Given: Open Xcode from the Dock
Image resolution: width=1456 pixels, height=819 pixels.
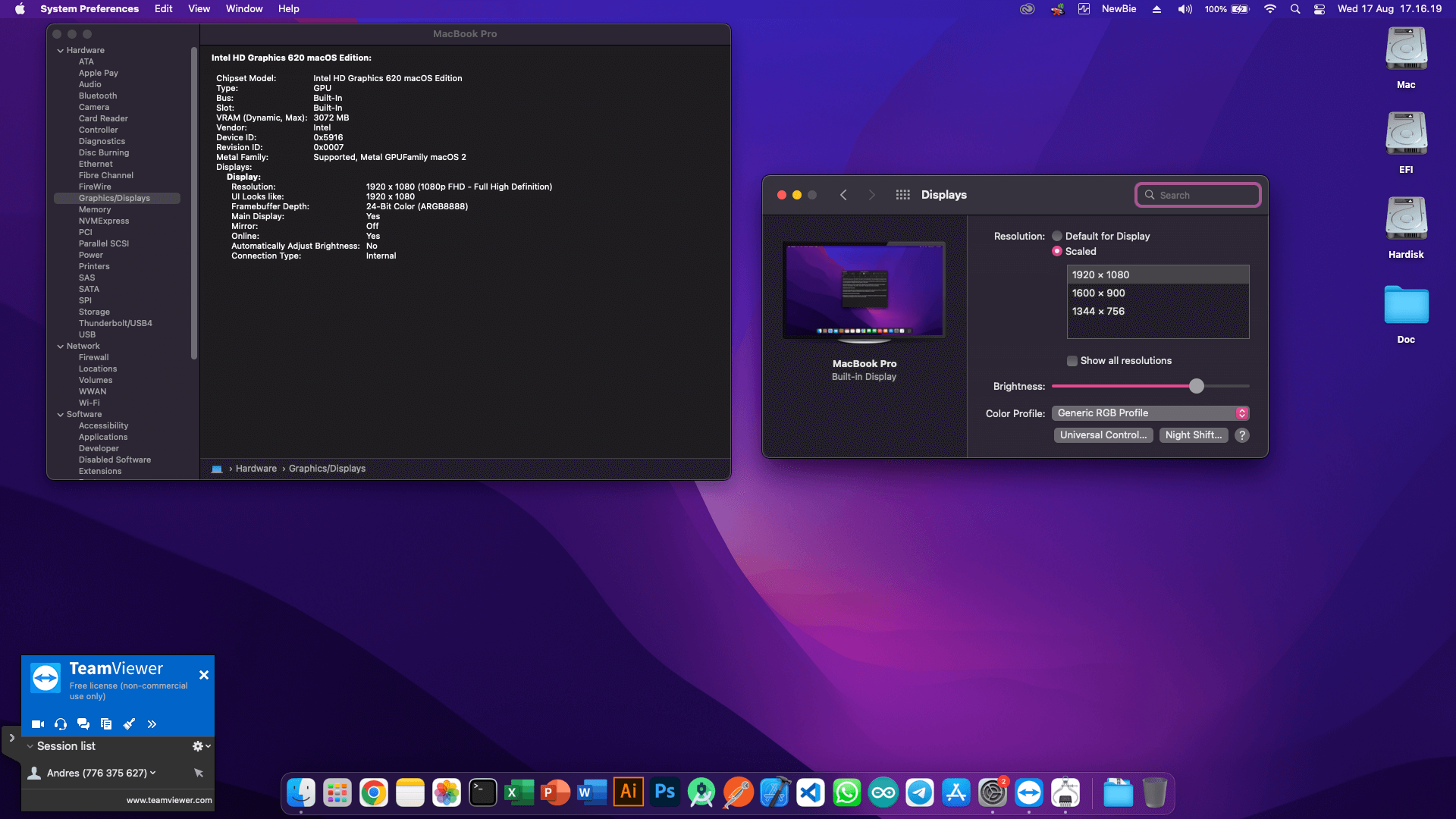Looking at the screenshot, I should click(x=774, y=793).
